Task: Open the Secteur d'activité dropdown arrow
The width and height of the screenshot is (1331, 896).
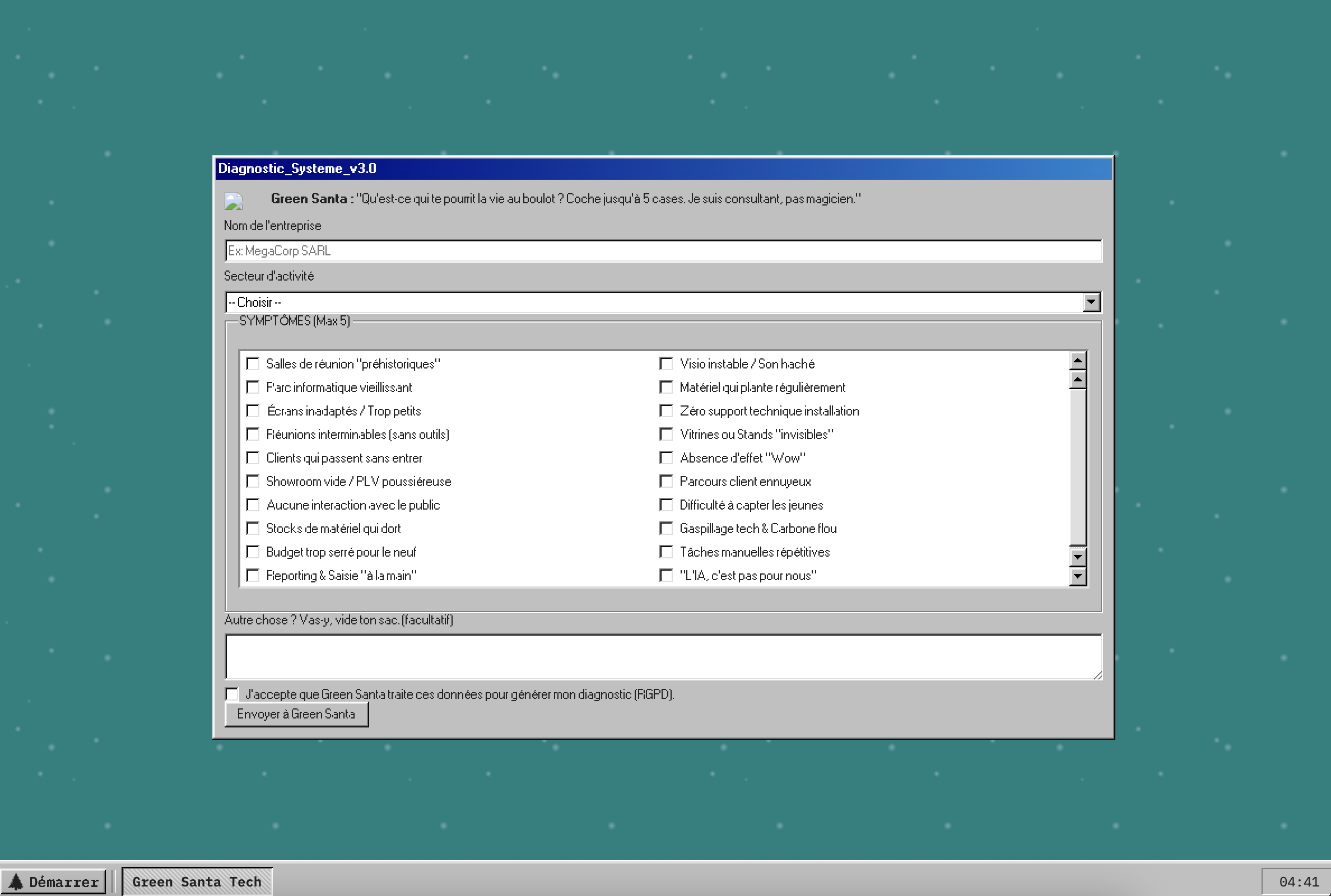Action: coord(1091,302)
